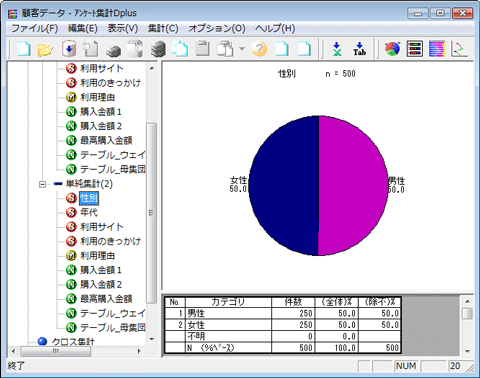Image resolution: width=480 pixels, height=378 pixels.
Task: Click tree panel scrollbar down arrow
Action: (x=152, y=339)
